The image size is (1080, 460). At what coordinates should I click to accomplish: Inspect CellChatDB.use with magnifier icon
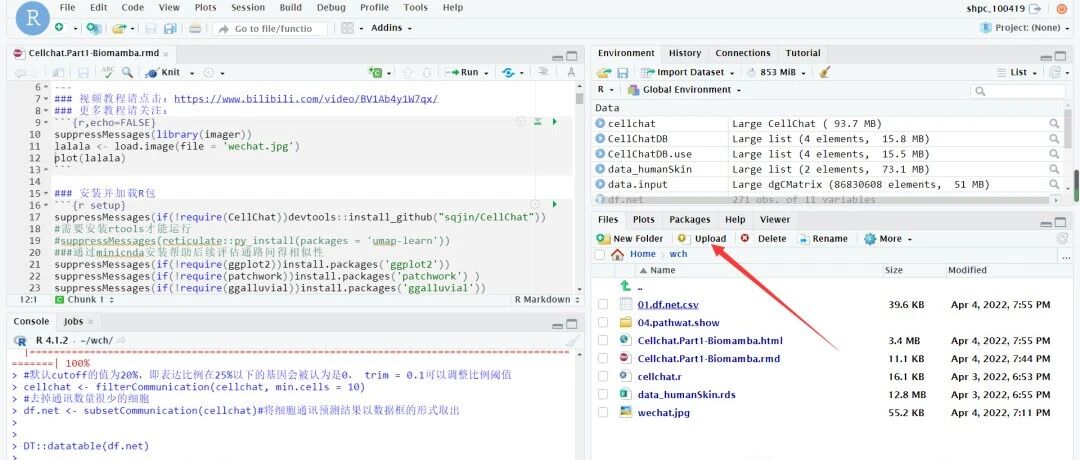click(x=1054, y=154)
